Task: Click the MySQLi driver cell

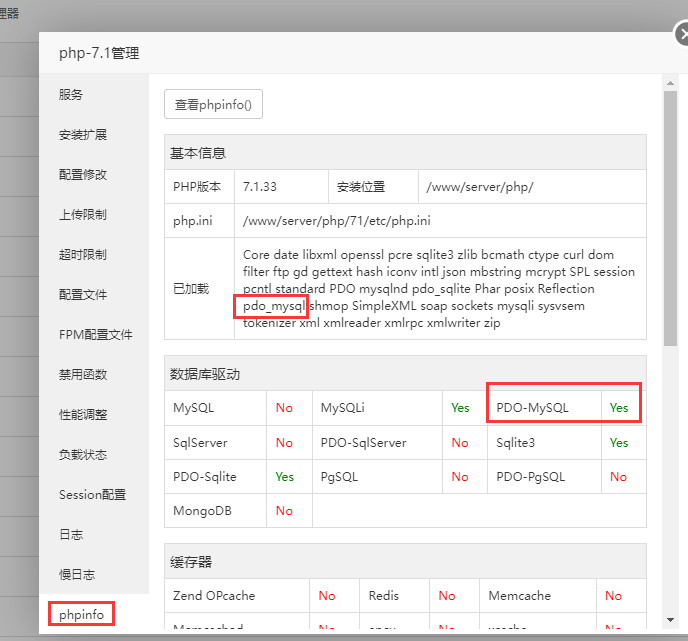Action: point(377,408)
